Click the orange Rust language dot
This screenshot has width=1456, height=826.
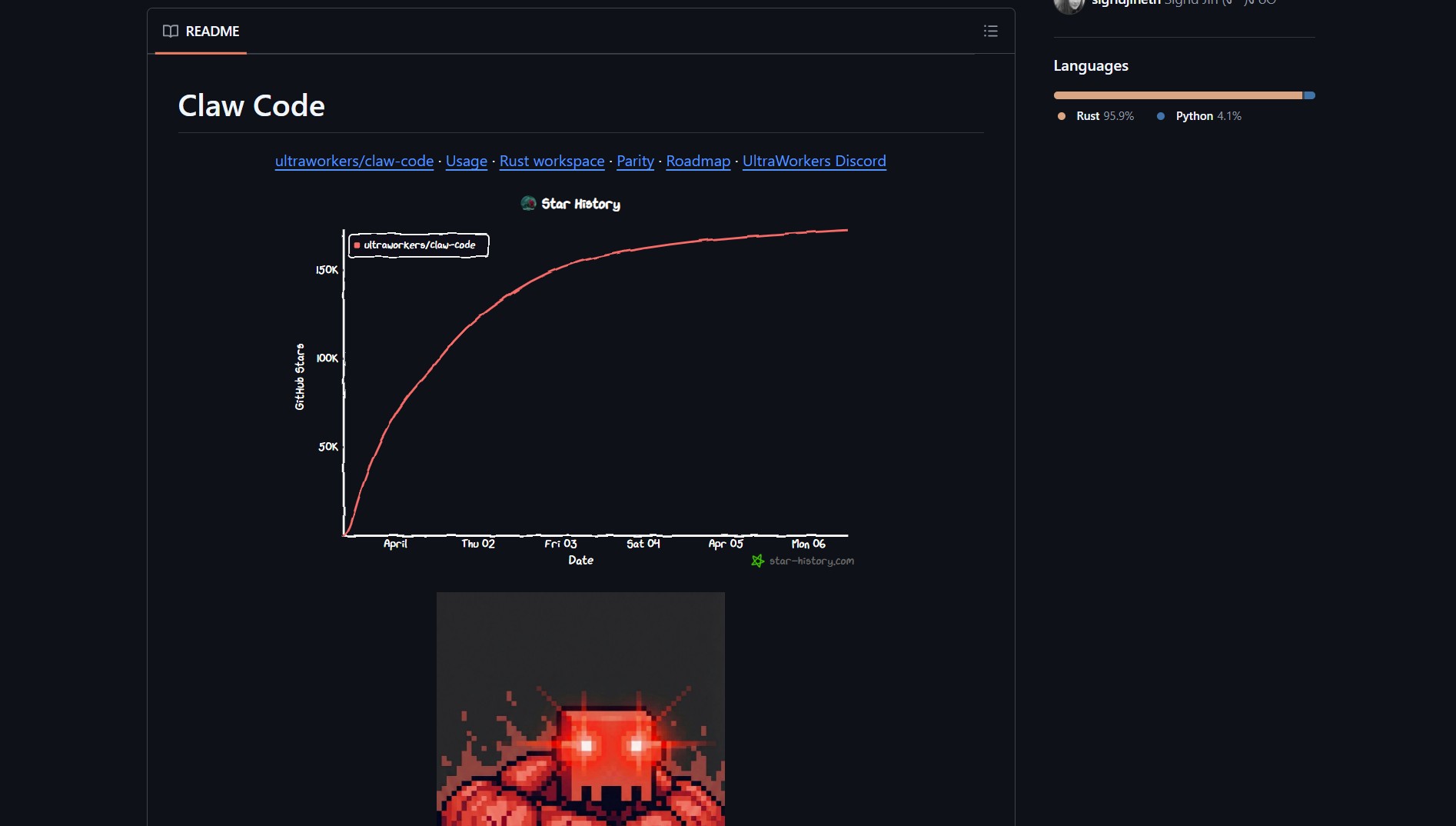point(1062,116)
